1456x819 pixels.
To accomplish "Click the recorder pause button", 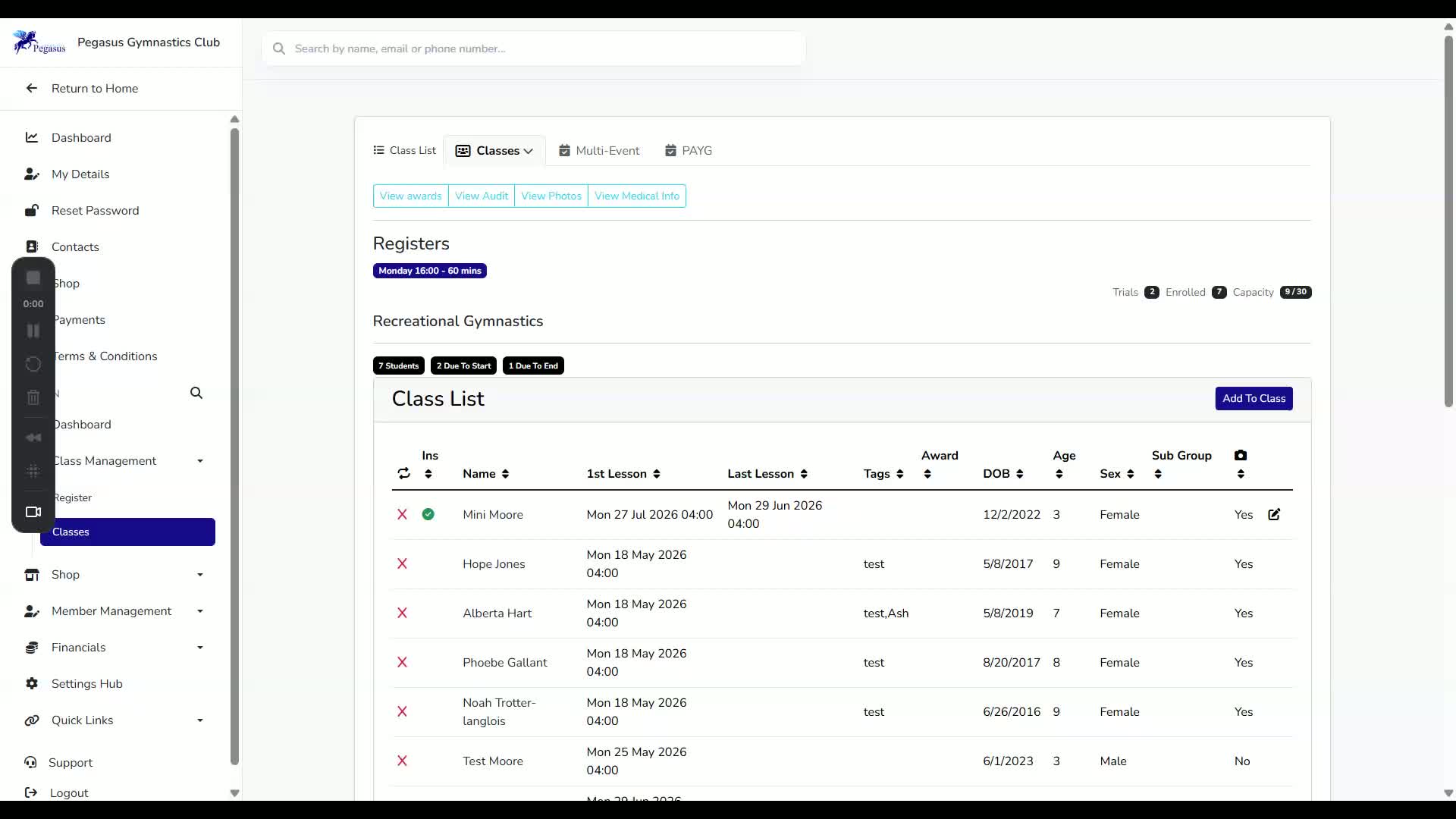I will click(33, 331).
